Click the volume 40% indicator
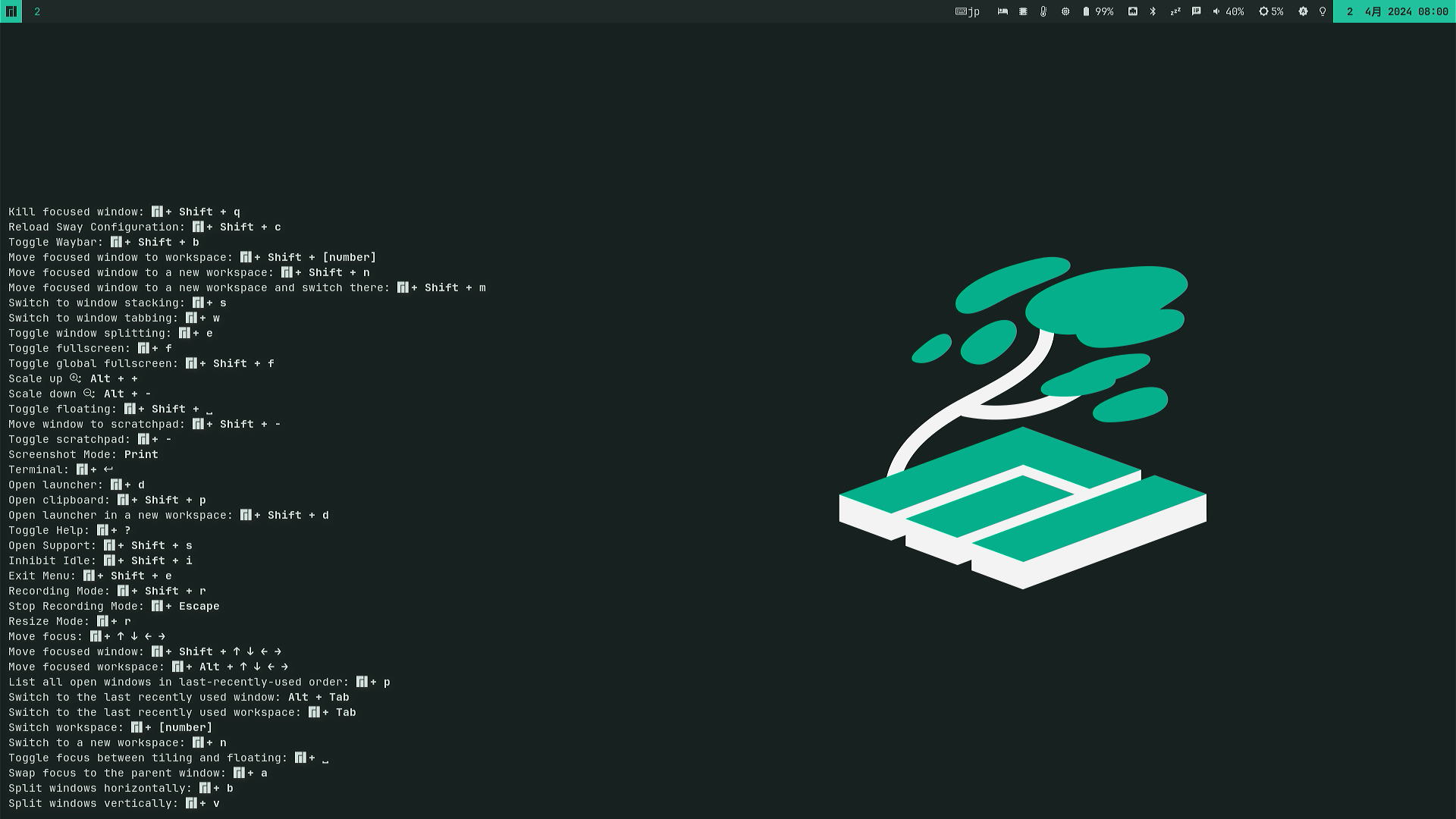This screenshot has height=819, width=1456. (1228, 11)
